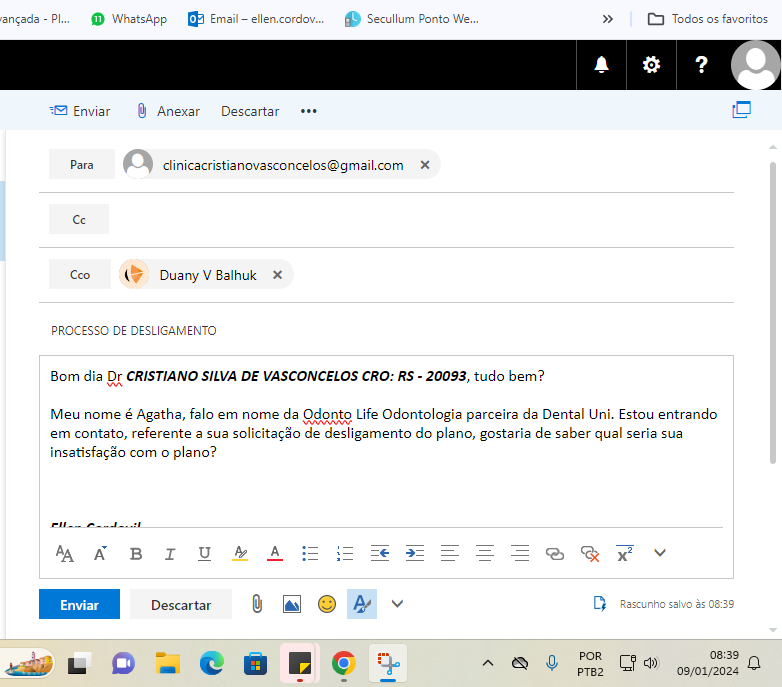
Task: Insert inline picture using image icon
Action: [291, 604]
